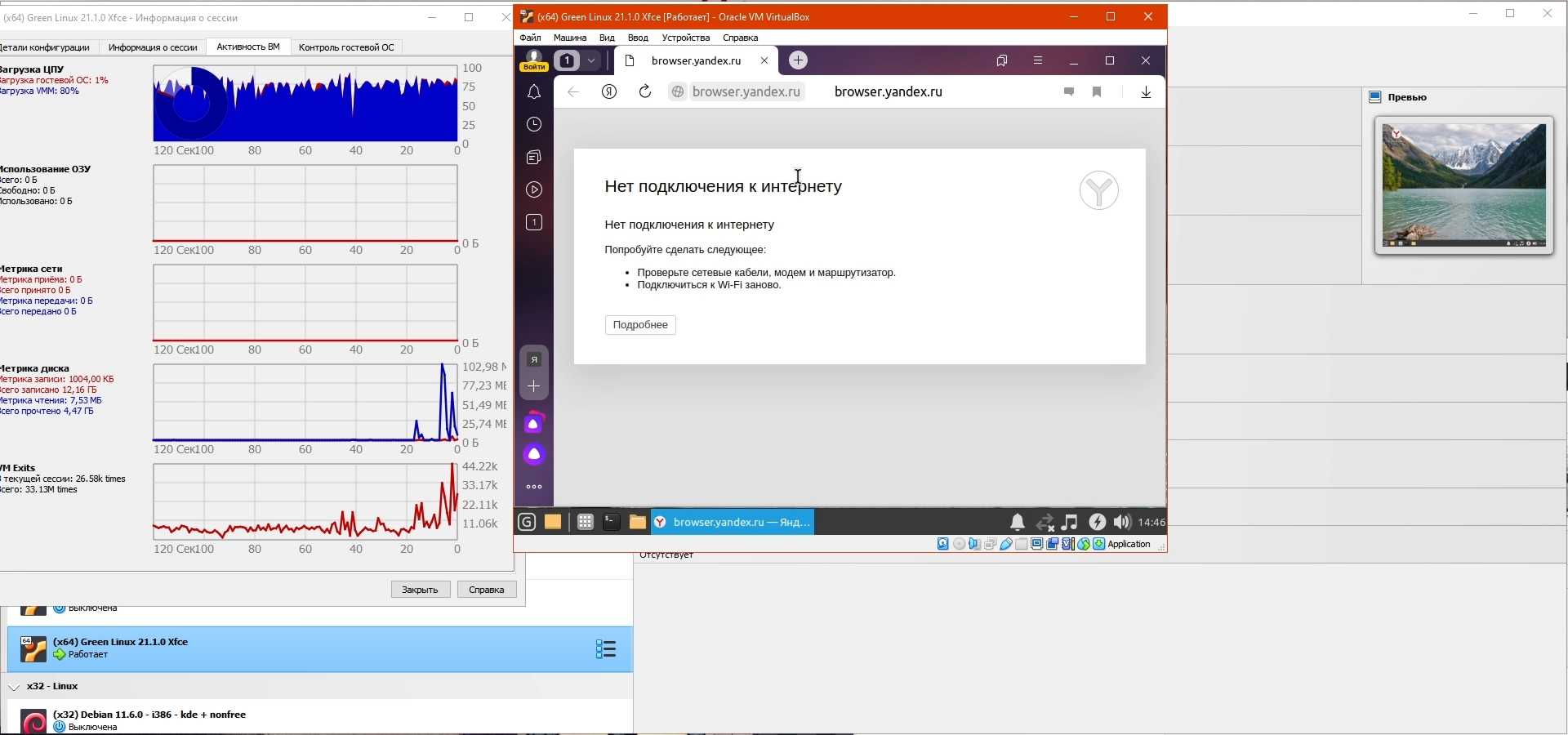Click the hard disk activity status icon
The width and height of the screenshot is (1568, 735).
tap(943, 544)
